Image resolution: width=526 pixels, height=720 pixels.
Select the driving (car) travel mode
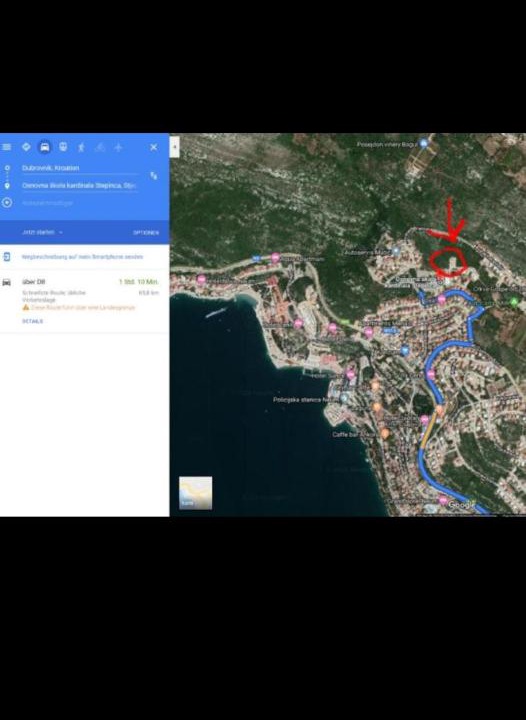click(45, 147)
